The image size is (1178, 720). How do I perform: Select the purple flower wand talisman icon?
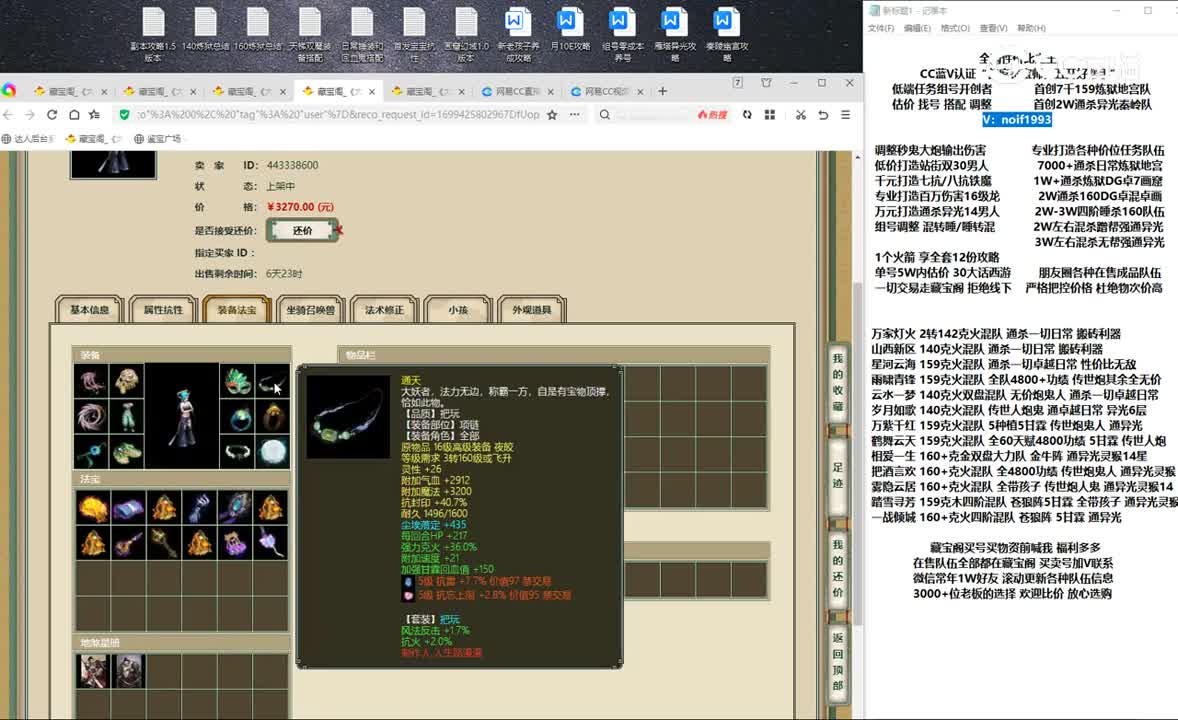click(x=271, y=543)
